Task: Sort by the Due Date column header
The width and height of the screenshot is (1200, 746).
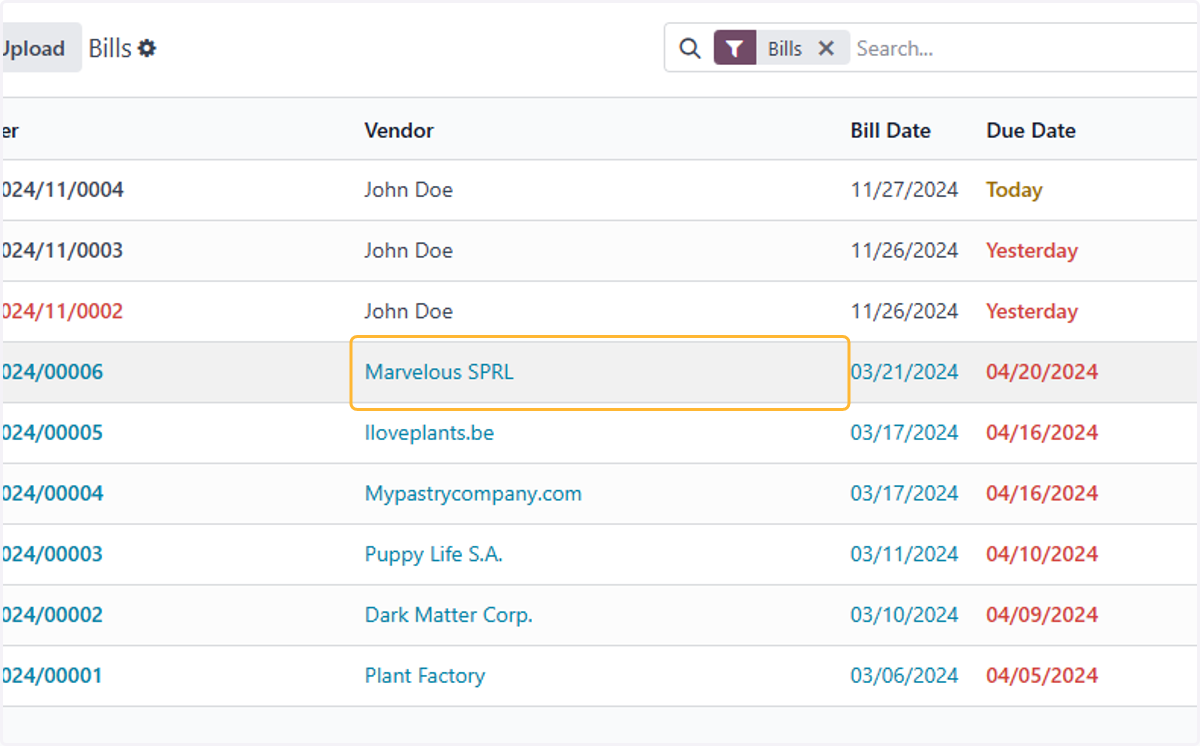Action: coord(1031,130)
